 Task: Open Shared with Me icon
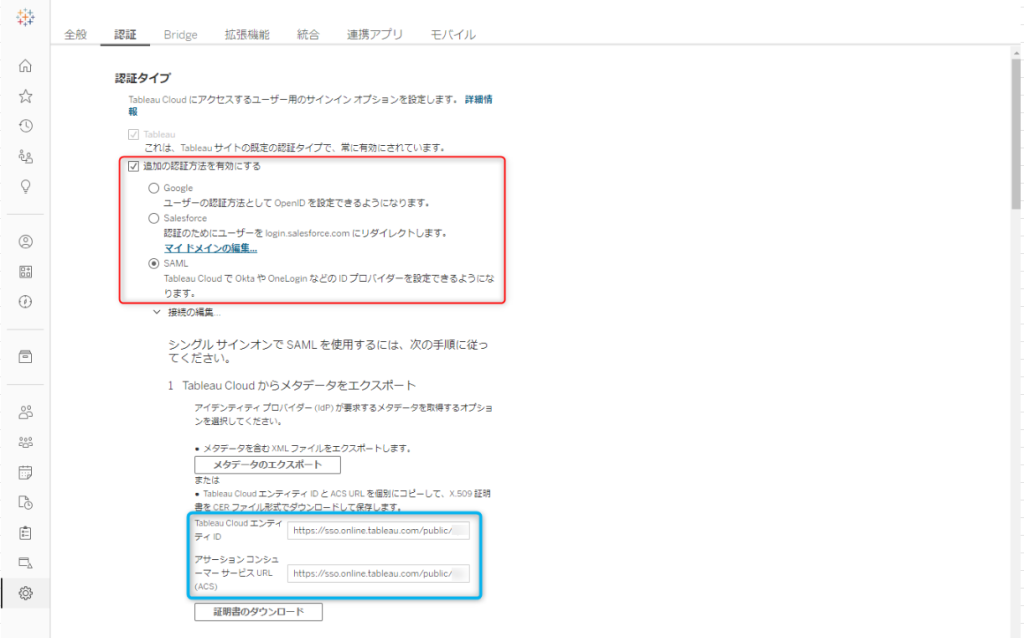(x=25, y=156)
